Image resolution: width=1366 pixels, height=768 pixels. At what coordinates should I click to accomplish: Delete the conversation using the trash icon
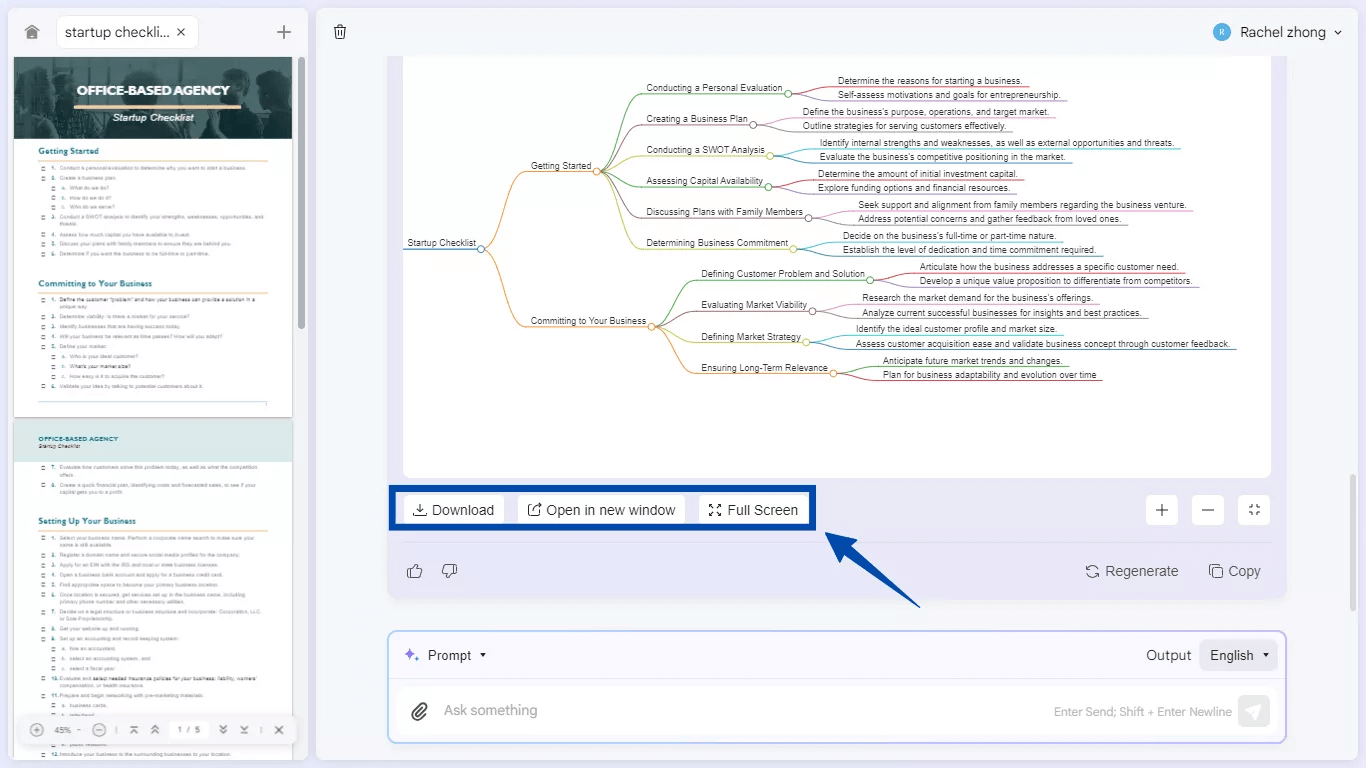click(339, 31)
